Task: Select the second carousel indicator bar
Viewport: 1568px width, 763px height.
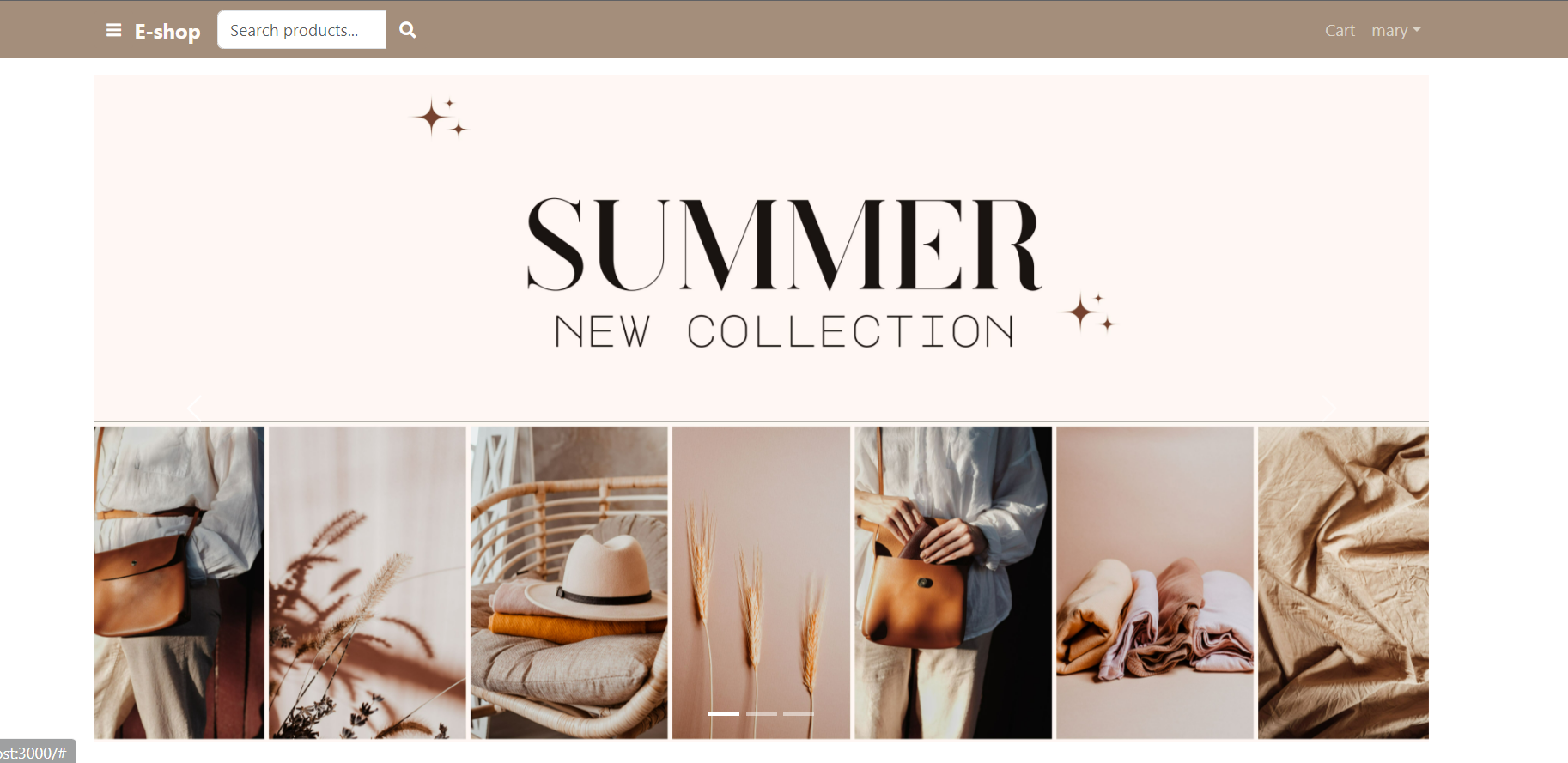Action: (762, 714)
